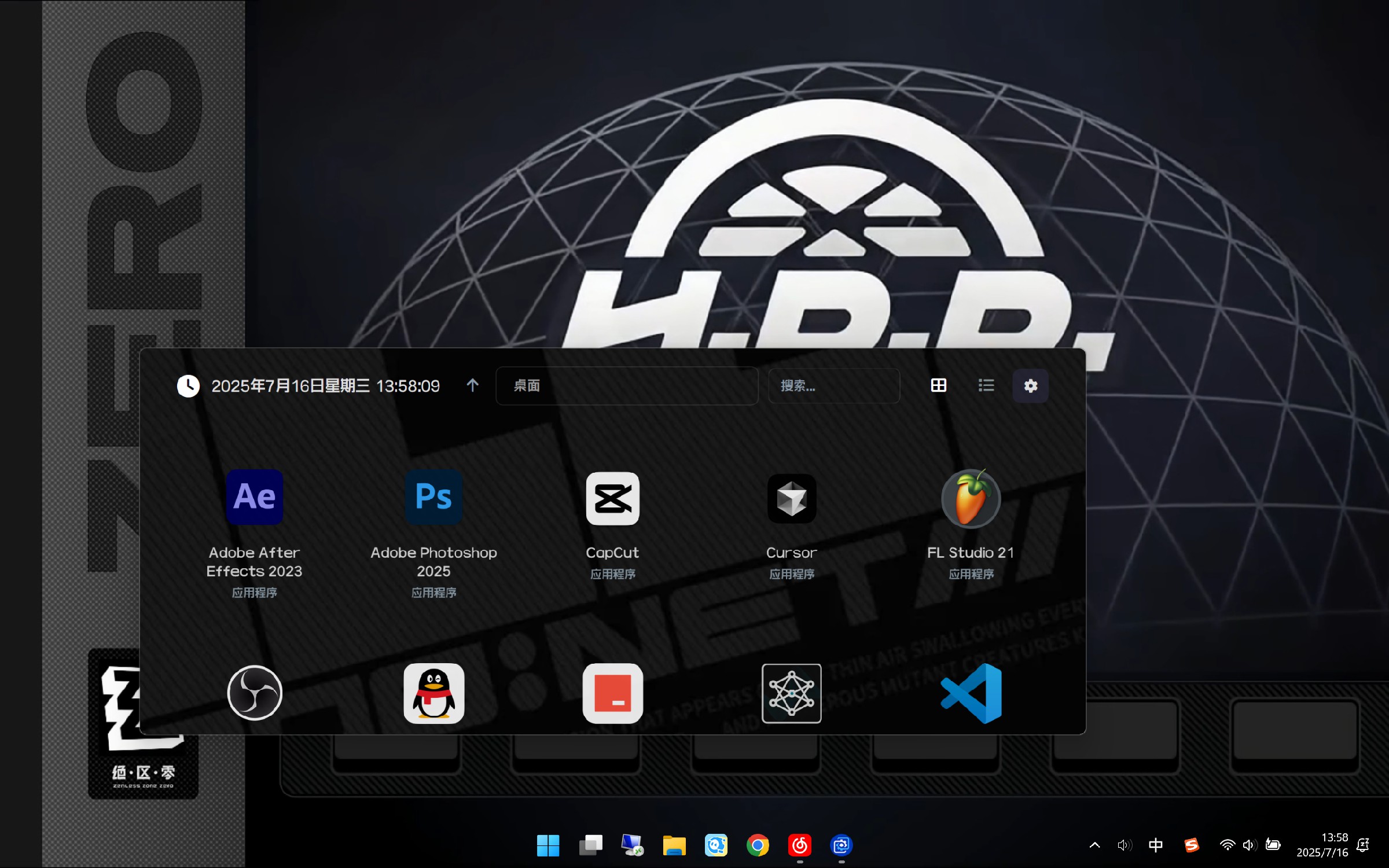Open File Explorer from taskbar
The width and height of the screenshot is (1389, 868).
(x=674, y=845)
